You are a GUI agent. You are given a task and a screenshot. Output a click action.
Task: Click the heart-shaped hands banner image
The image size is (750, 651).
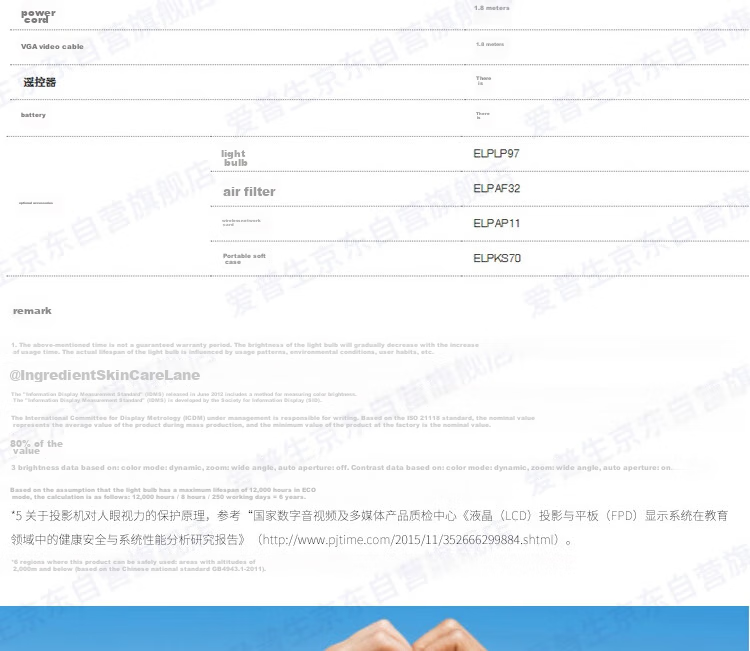[x=375, y=629]
